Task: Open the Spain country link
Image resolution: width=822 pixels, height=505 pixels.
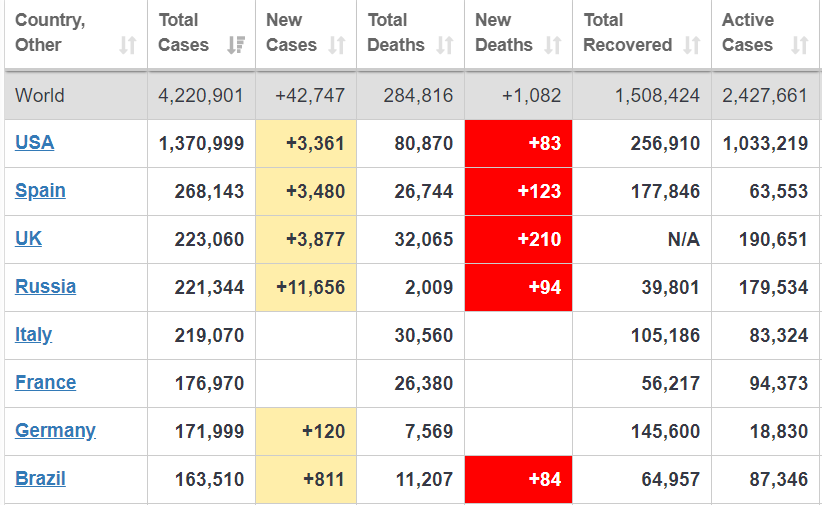Action: [x=40, y=191]
